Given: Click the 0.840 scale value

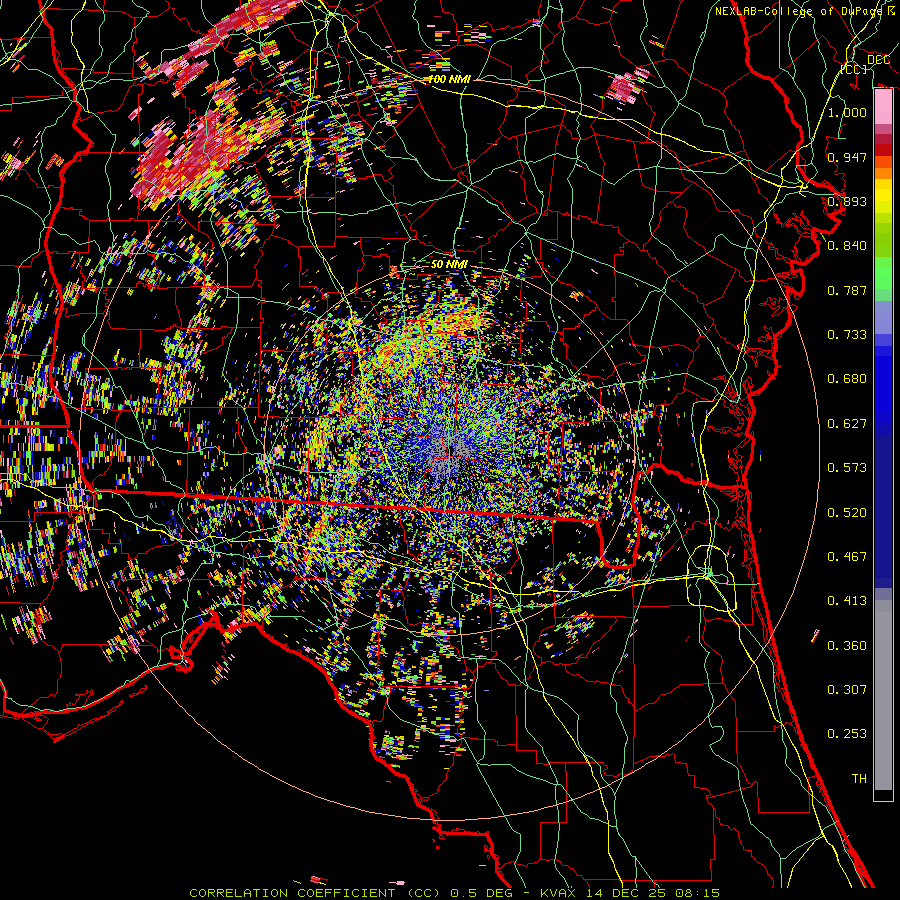Looking at the screenshot, I should [847, 246].
